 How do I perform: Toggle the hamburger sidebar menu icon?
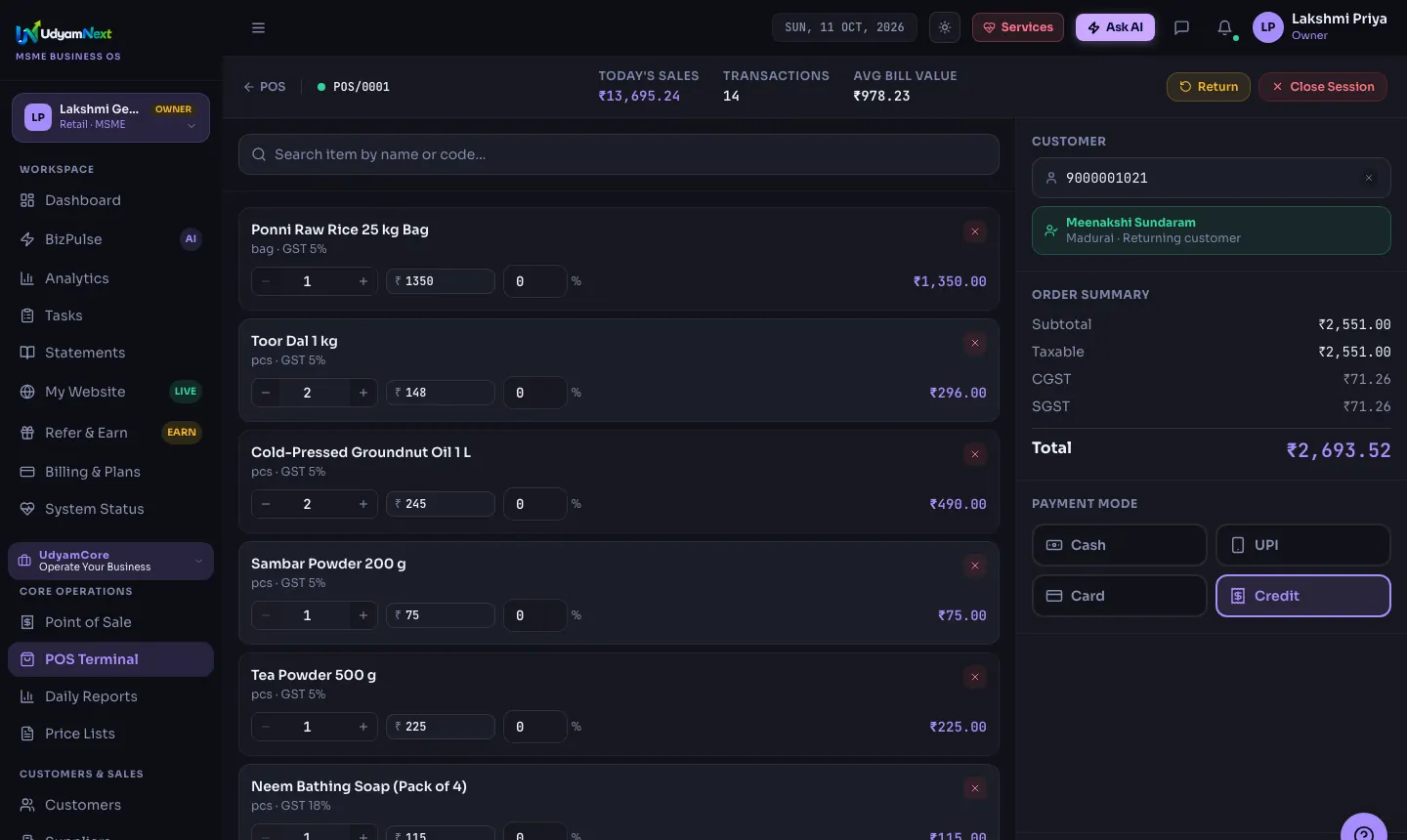258,27
